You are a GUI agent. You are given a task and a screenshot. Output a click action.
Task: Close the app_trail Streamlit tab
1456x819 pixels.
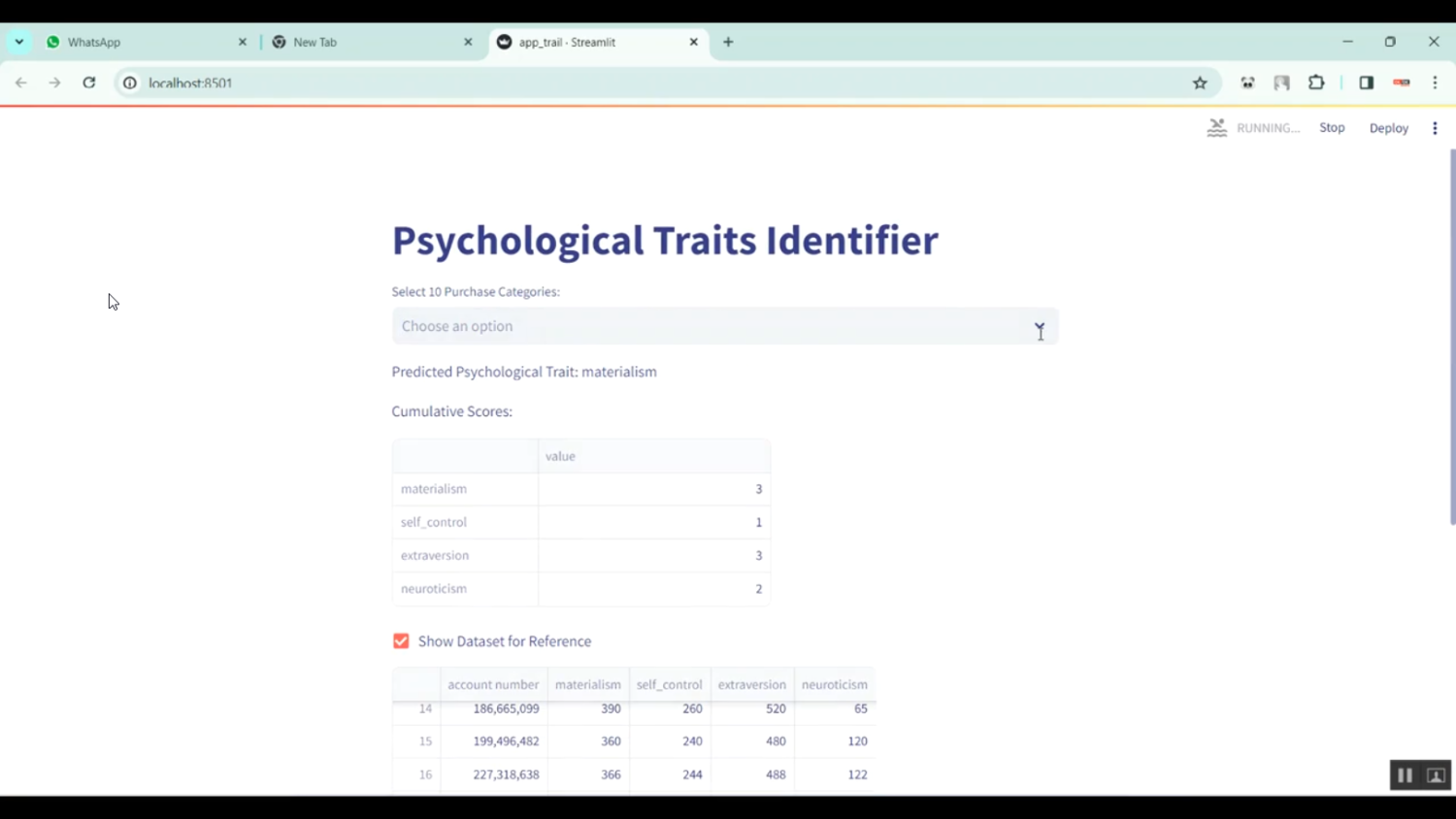tap(693, 42)
